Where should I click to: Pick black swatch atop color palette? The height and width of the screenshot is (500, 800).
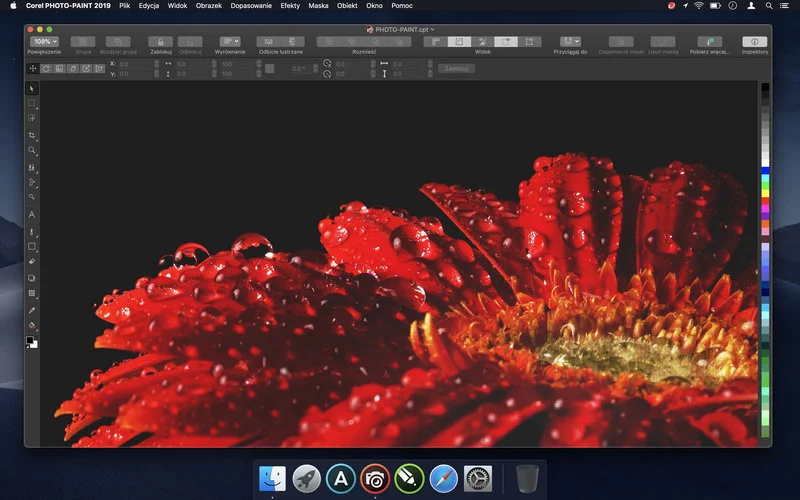[x=765, y=87]
